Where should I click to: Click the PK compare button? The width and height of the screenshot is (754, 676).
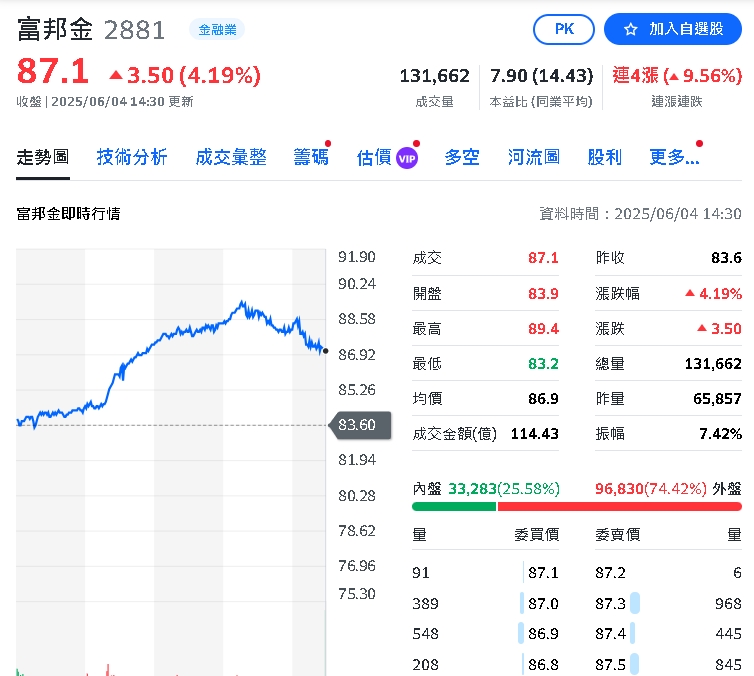(x=564, y=29)
